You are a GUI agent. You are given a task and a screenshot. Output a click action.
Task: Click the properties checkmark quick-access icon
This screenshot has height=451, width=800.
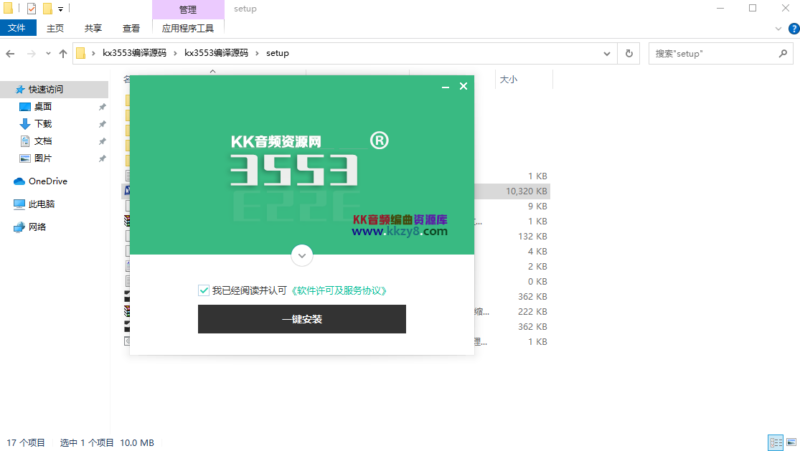[31, 9]
